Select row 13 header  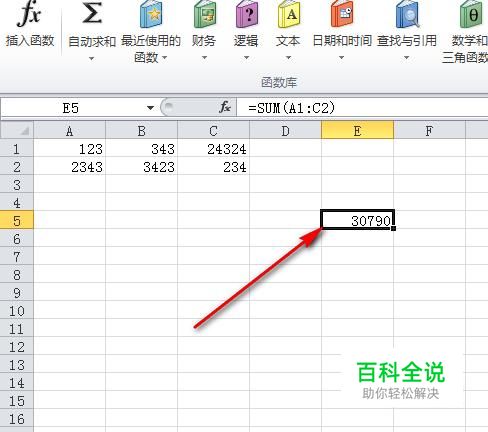point(17,365)
